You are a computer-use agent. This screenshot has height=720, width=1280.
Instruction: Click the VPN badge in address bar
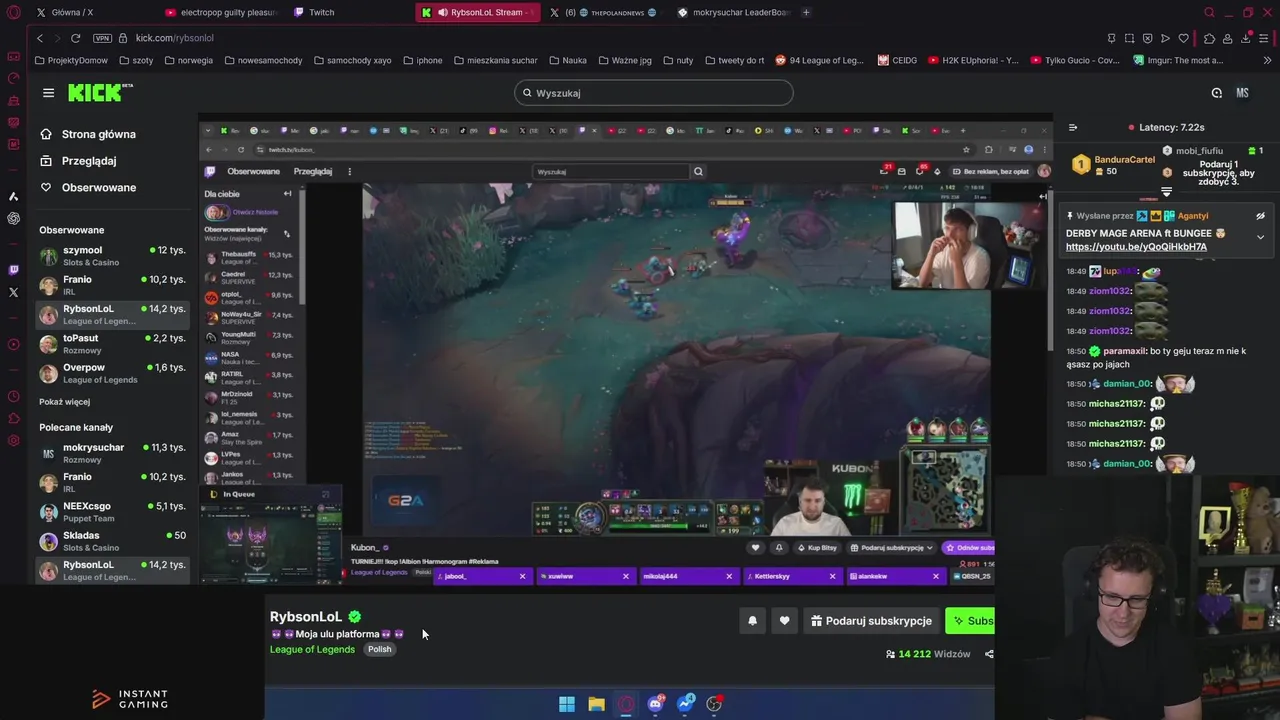(x=102, y=38)
